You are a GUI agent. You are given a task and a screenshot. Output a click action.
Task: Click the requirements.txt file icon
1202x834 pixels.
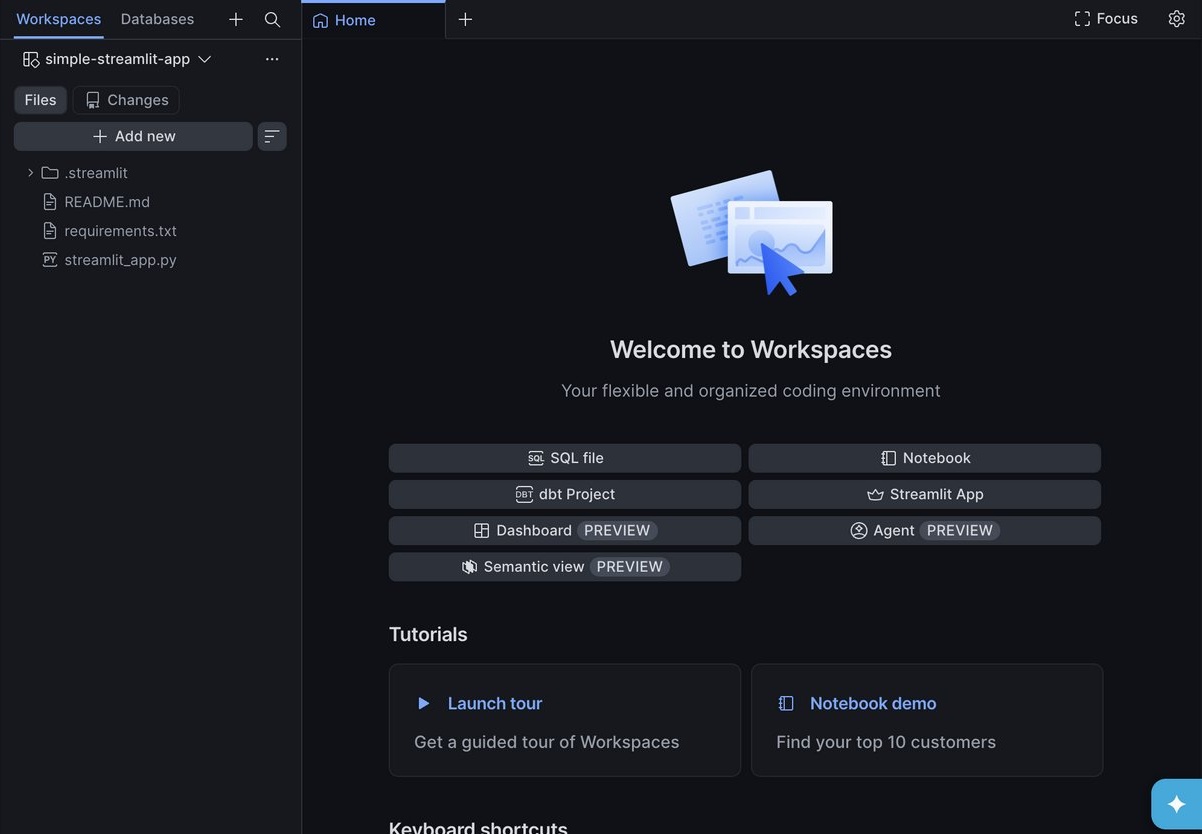(50, 231)
